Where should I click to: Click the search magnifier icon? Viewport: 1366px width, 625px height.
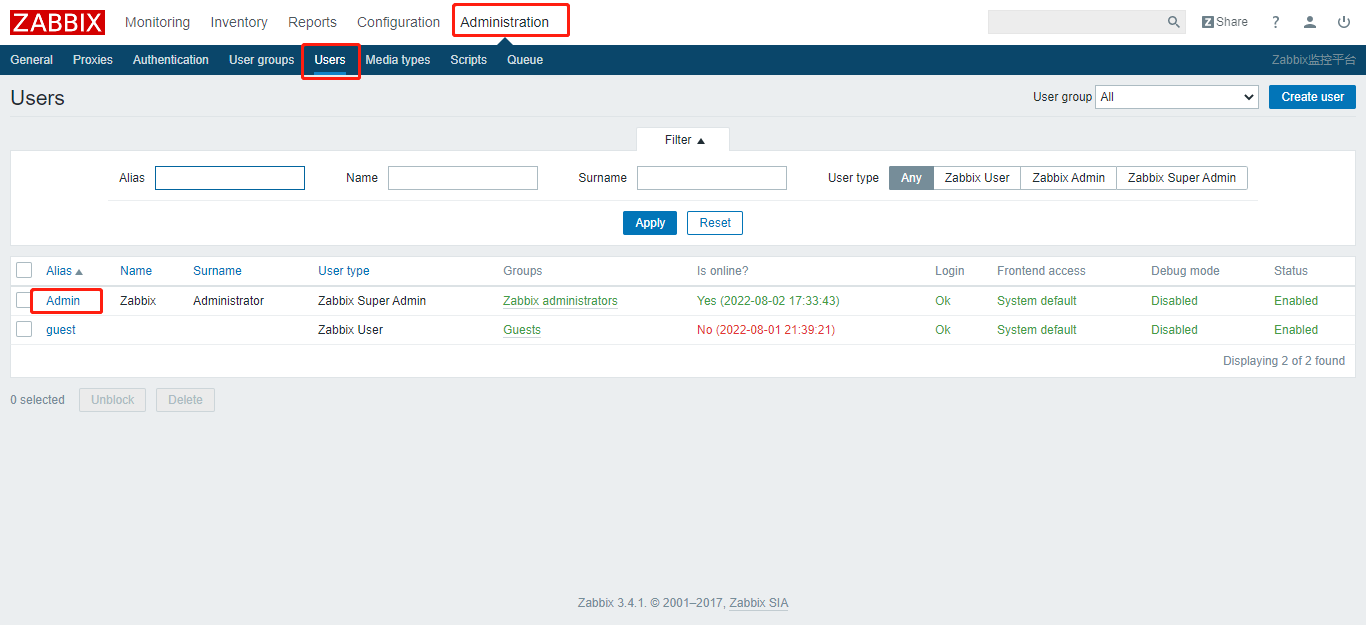1174,22
